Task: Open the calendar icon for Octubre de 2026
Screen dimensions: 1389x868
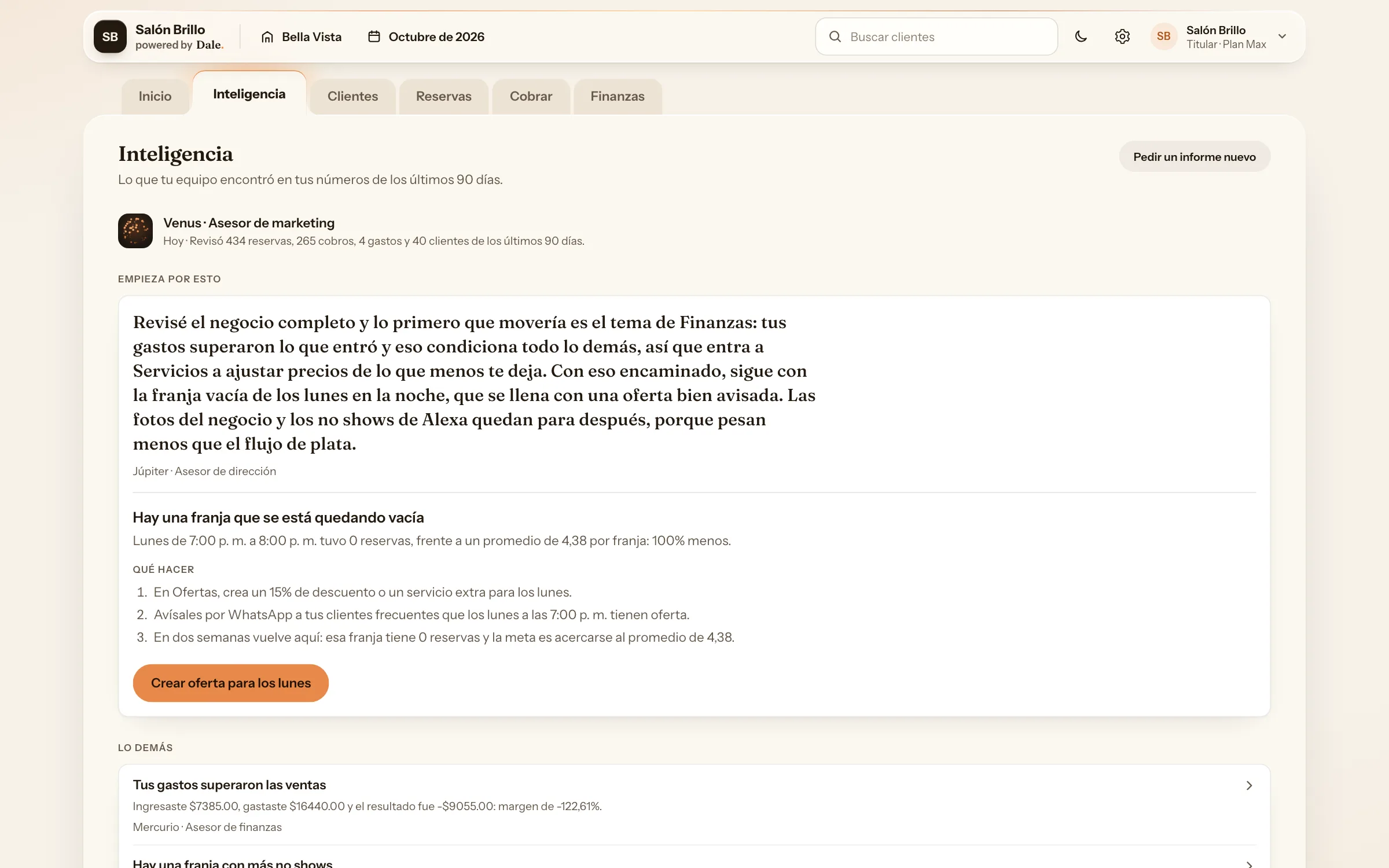Action: tap(374, 36)
